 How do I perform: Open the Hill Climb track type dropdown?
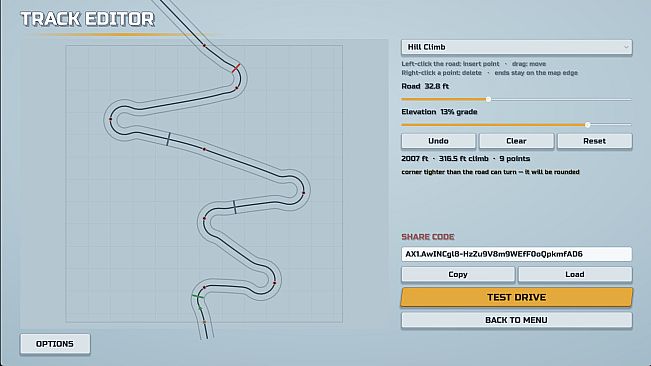coord(516,47)
